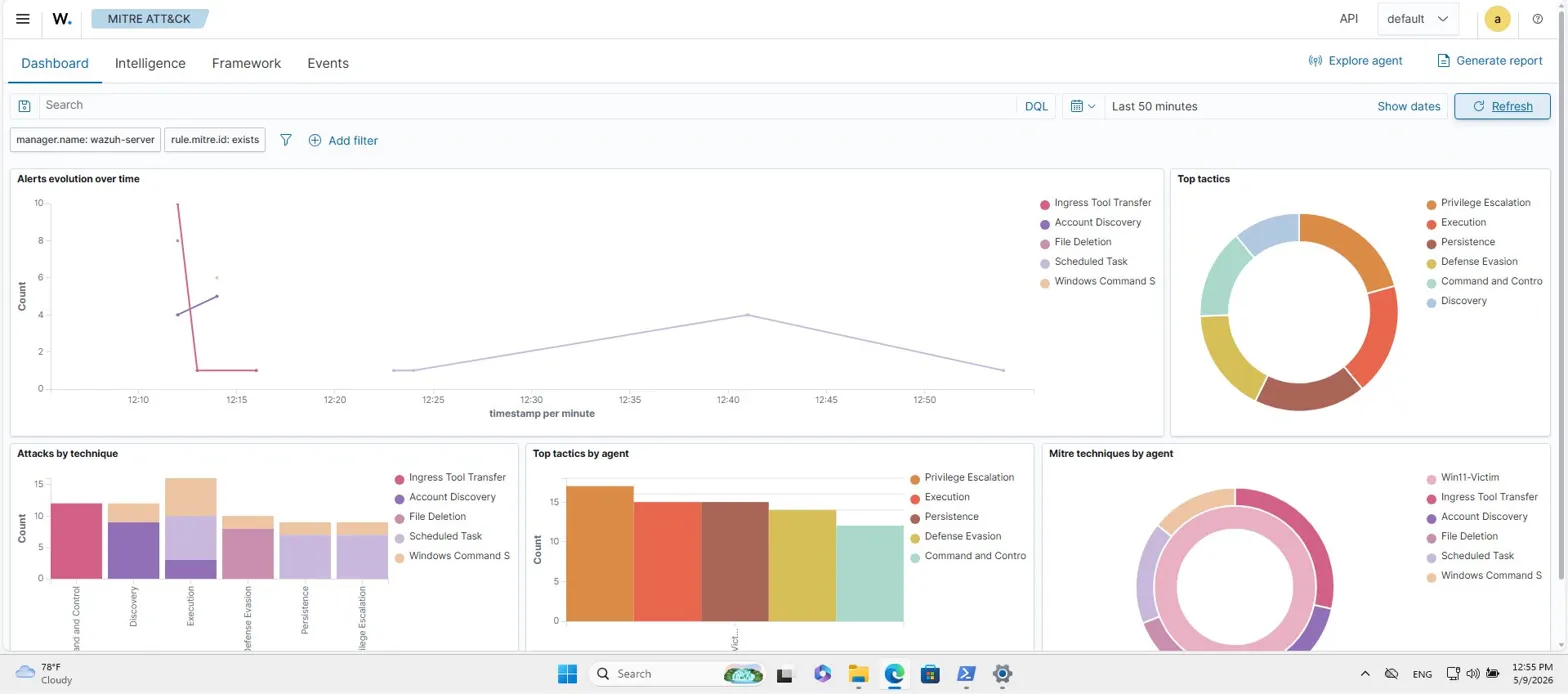Open the 'manager.name: wazuh-server' filter pill
1568x694 pixels.
tap(85, 140)
